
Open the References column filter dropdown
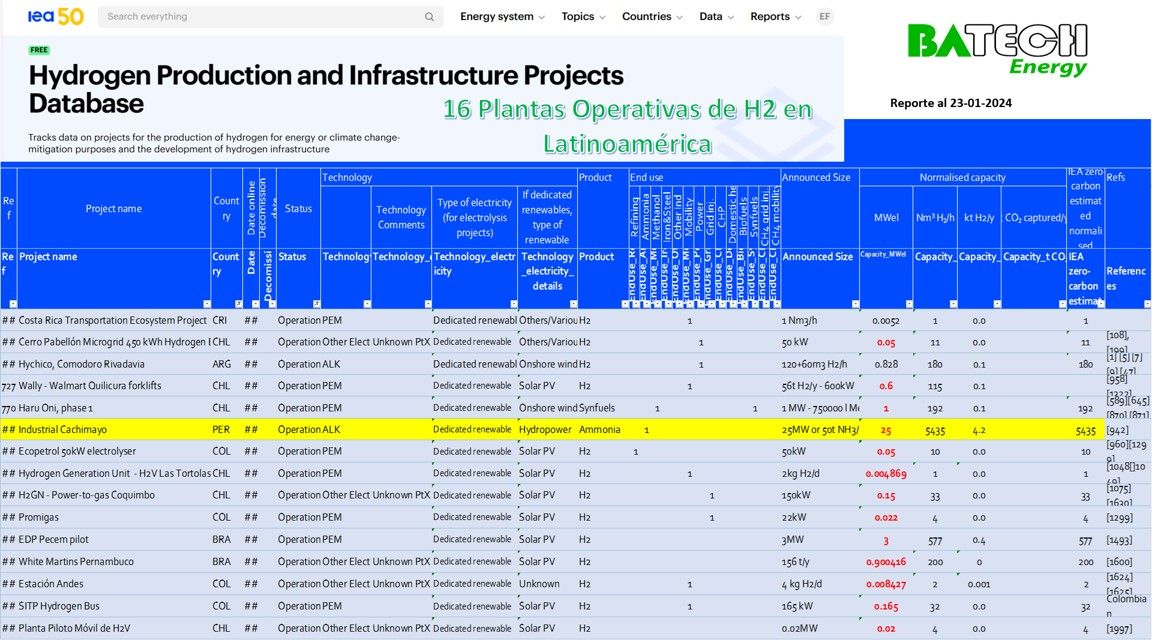1147,303
